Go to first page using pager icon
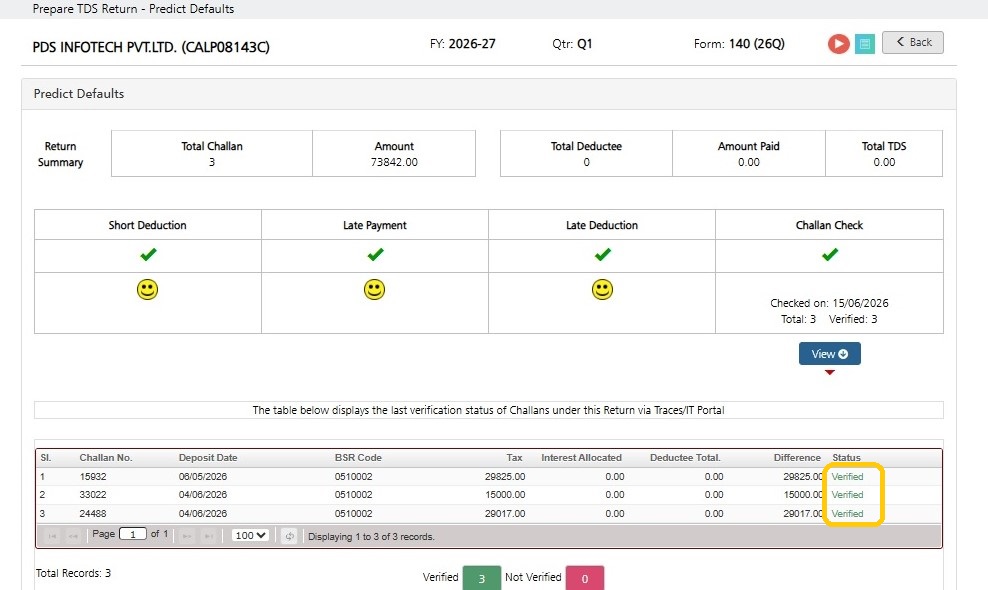Image resolution: width=988 pixels, height=590 pixels. [x=52, y=536]
